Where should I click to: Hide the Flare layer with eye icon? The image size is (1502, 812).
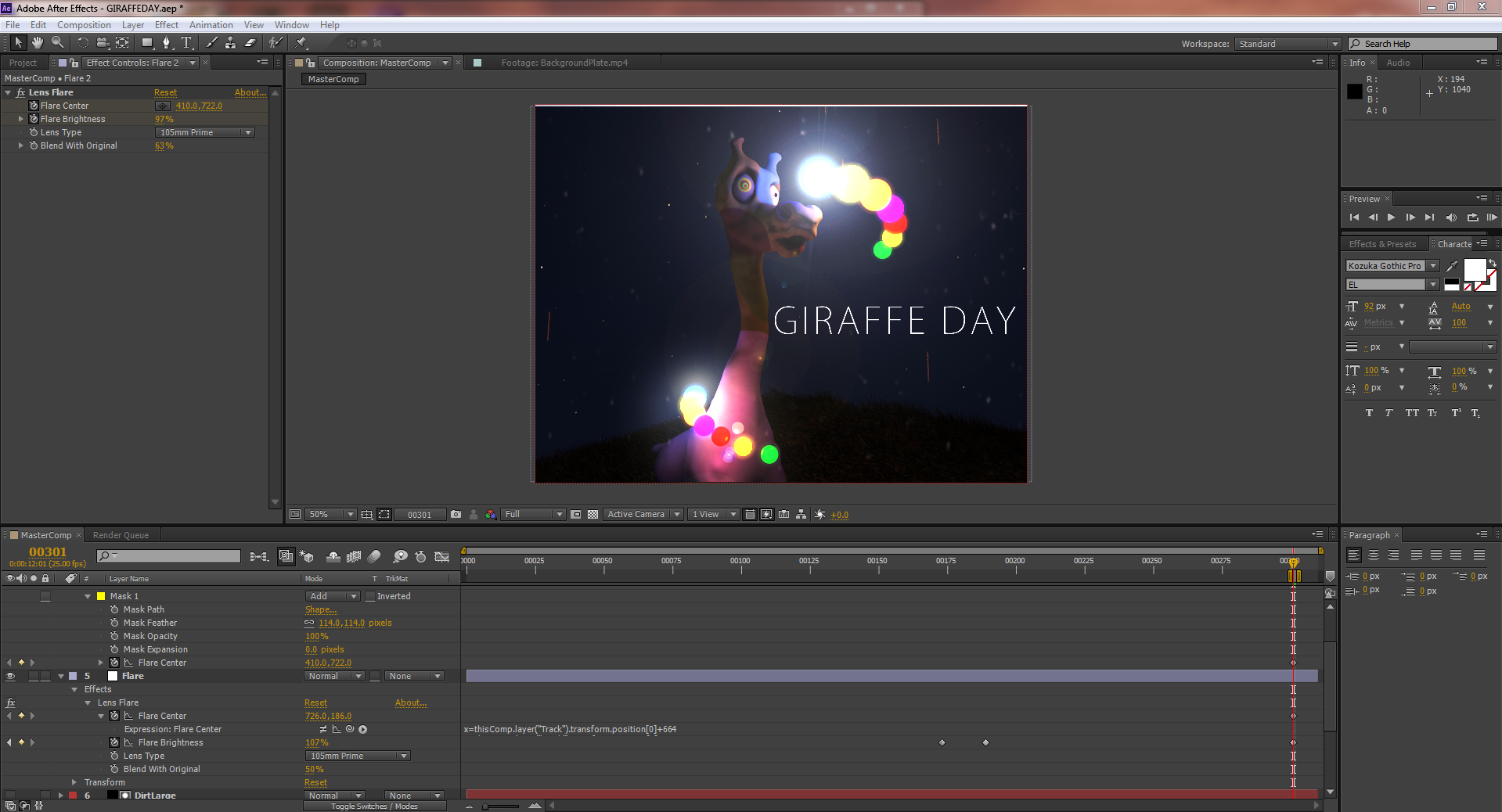pos(10,676)
